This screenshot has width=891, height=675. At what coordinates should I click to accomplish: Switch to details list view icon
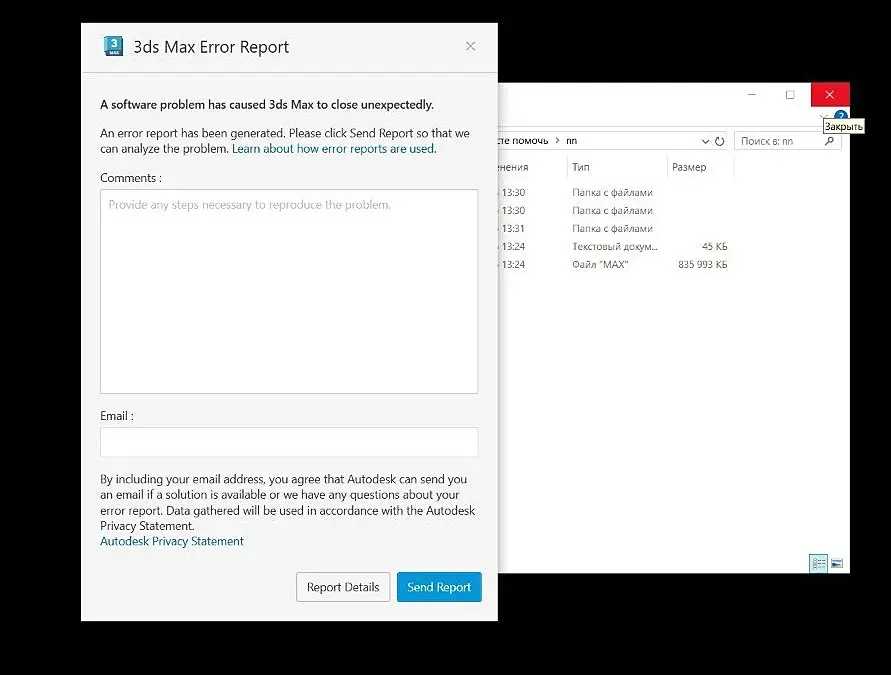[x=819, y=564]
